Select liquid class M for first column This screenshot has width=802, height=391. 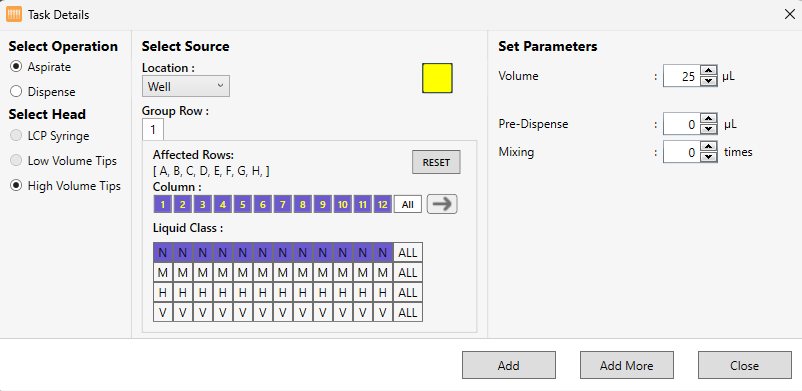[x=163, y=272]
